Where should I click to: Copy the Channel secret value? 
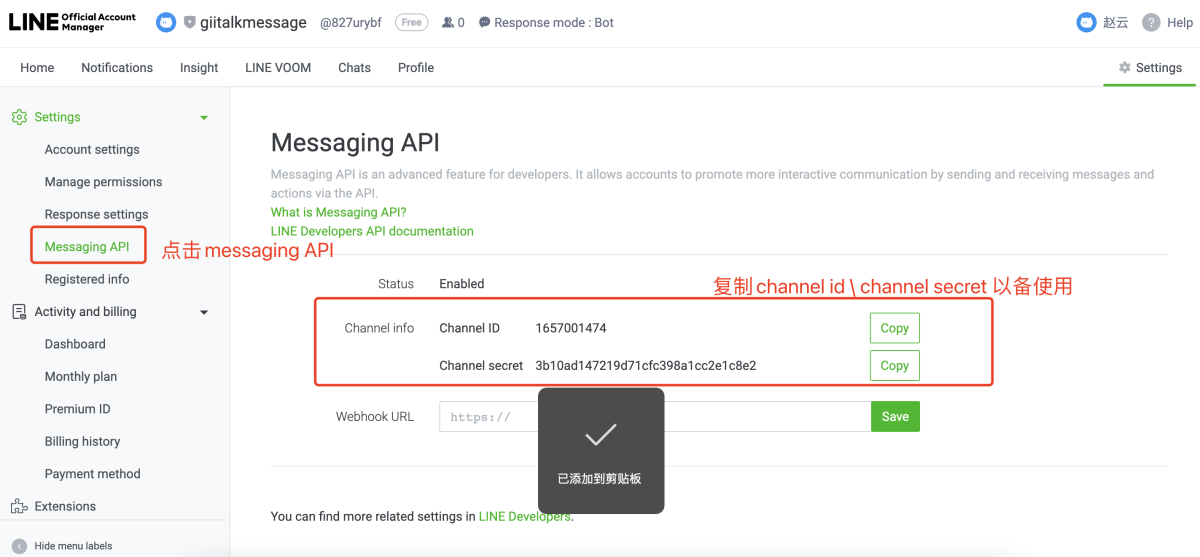894,365
